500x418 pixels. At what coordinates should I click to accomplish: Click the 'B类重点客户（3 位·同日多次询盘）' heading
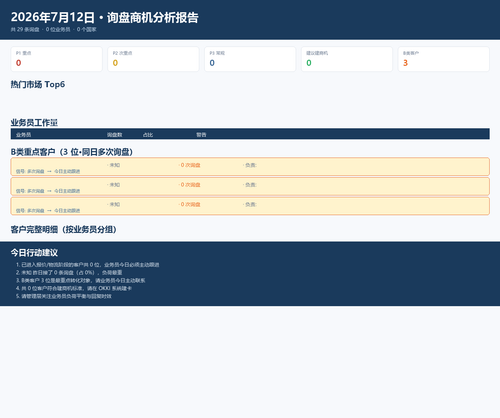tap(72, 152)
